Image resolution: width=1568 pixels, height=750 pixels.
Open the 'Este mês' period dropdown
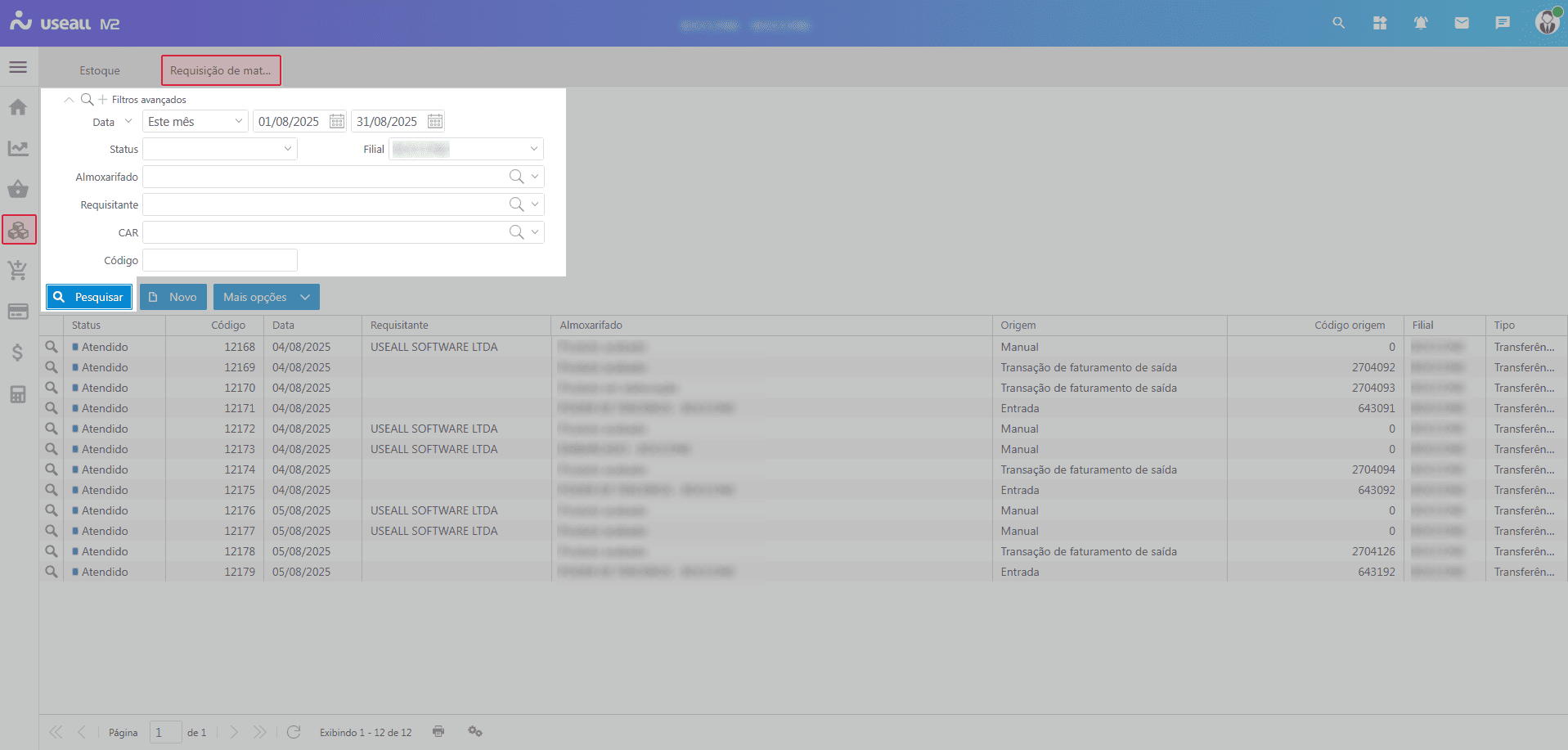[238, 122]
